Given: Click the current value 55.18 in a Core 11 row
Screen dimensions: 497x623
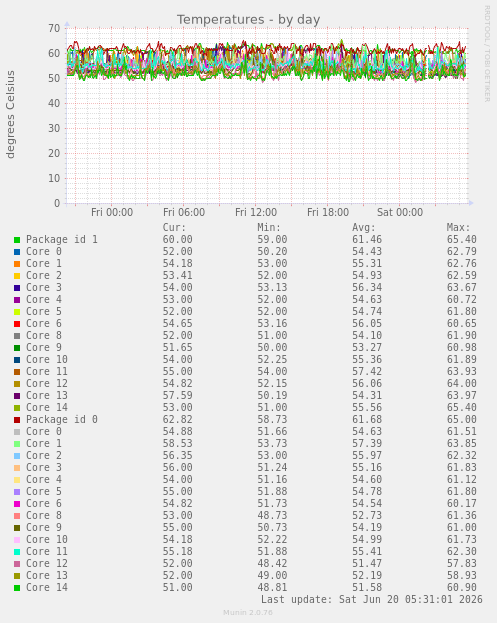Looking at the screenshot, I should coord(178,551).
